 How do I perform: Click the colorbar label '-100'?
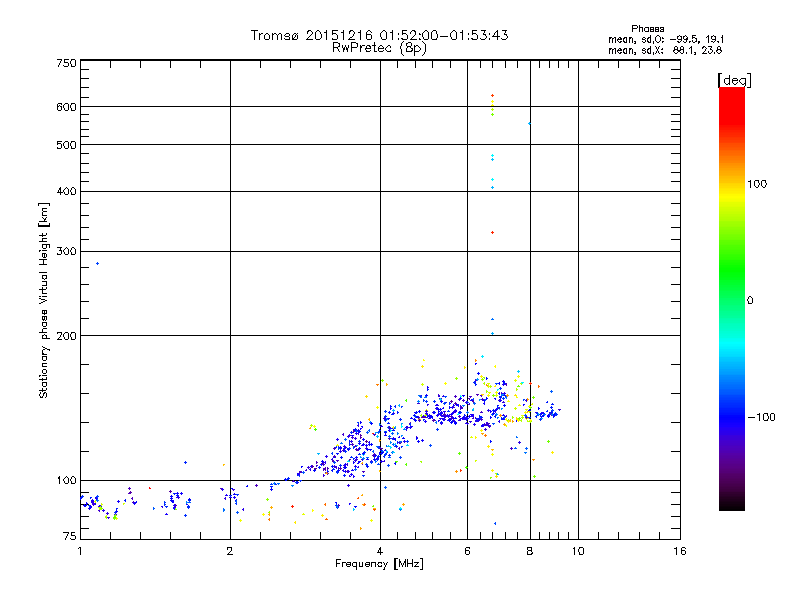761,417
